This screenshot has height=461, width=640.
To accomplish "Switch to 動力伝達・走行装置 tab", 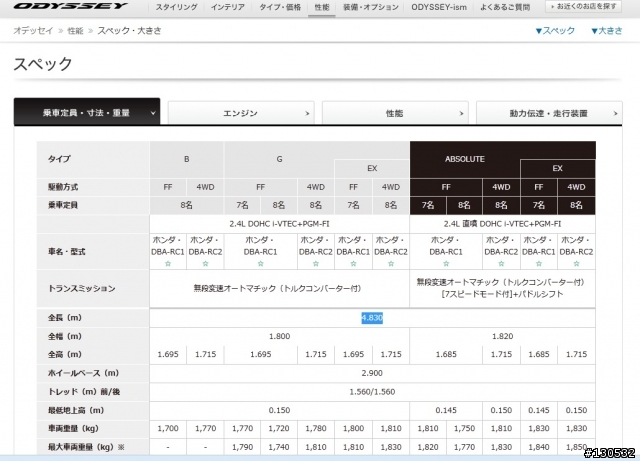I will (549, 113).
